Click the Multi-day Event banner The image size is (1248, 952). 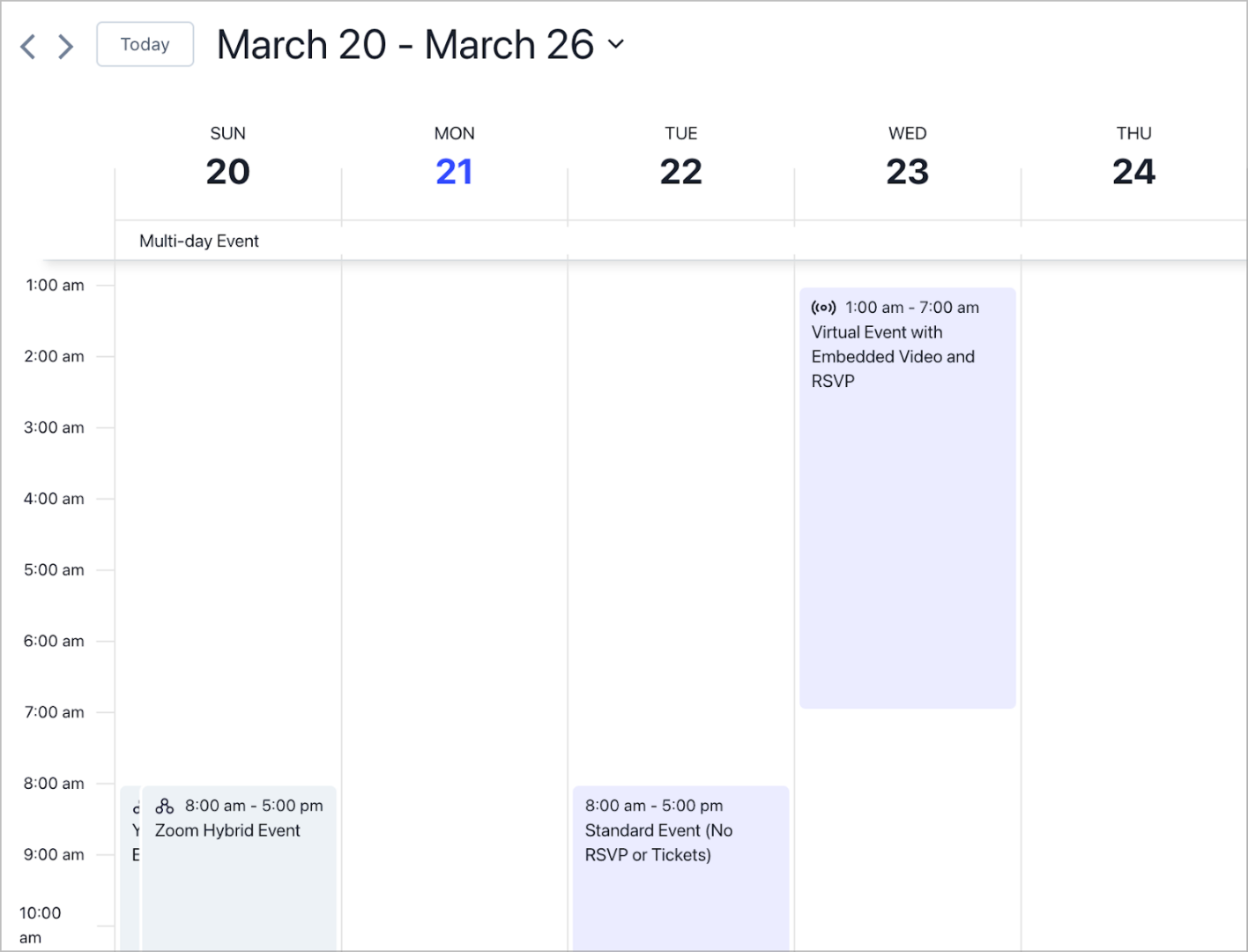coord(198,240)
